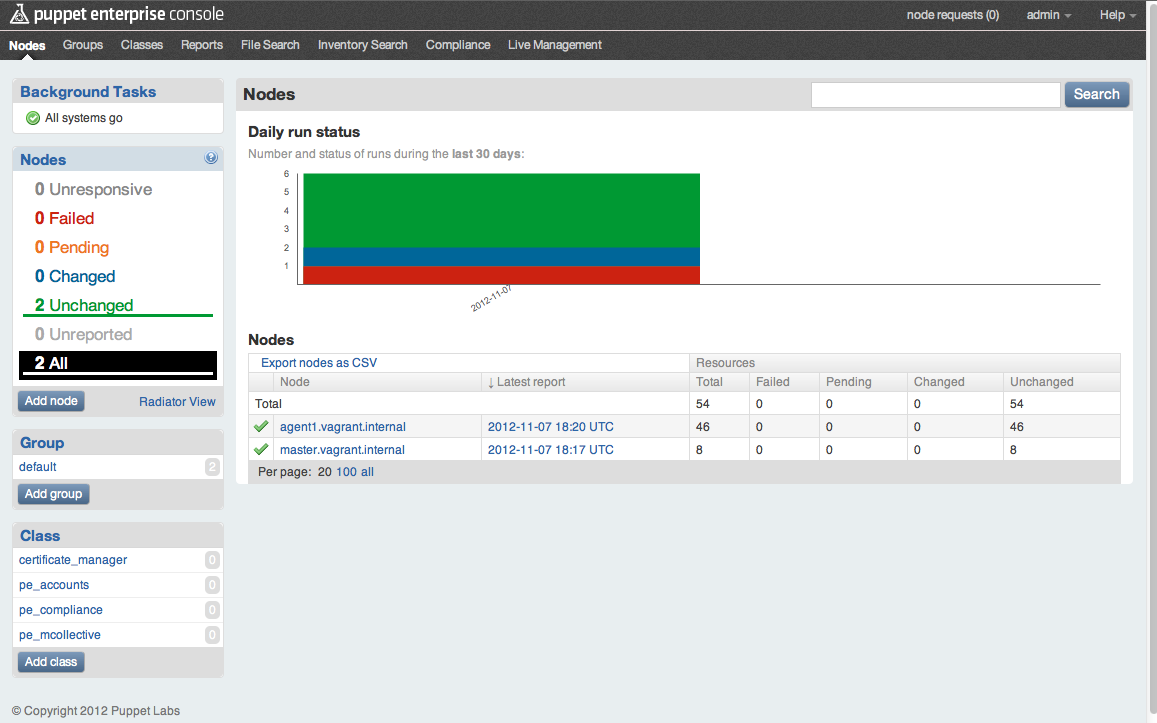Focus the node search input field

[936, 94]
